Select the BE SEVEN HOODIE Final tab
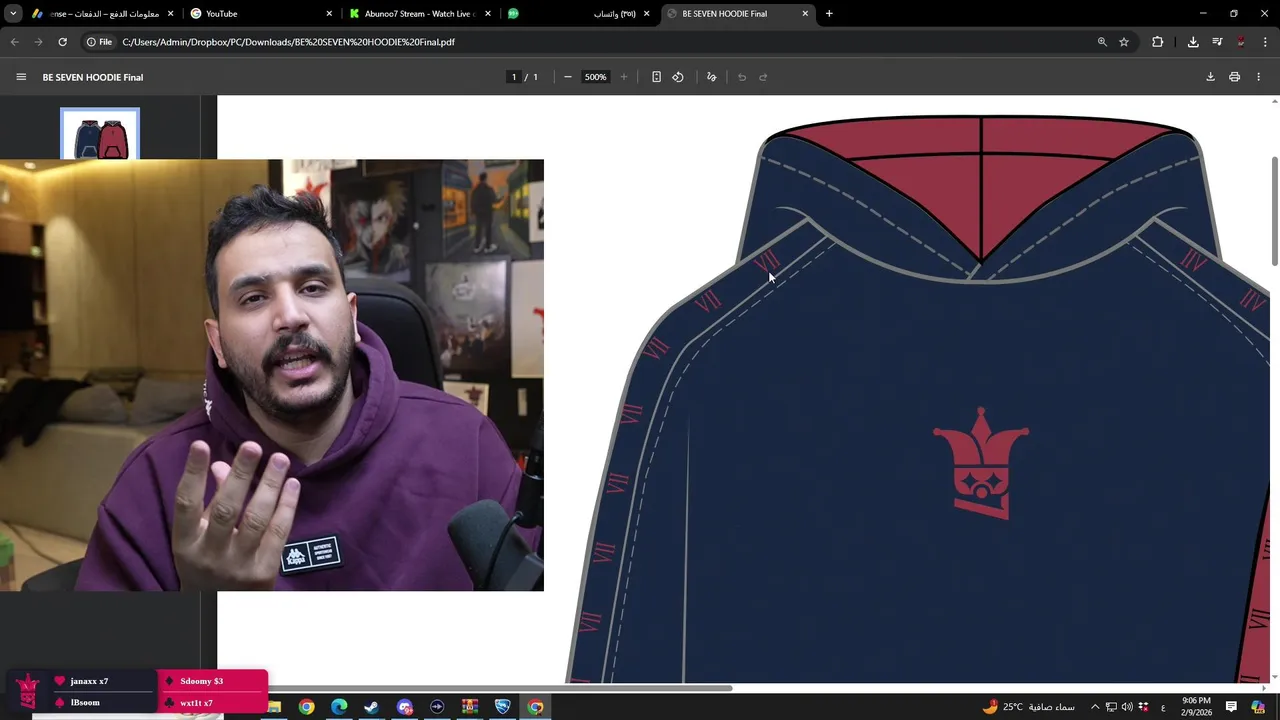The image size is (1280, 720). tap(738, 14)
